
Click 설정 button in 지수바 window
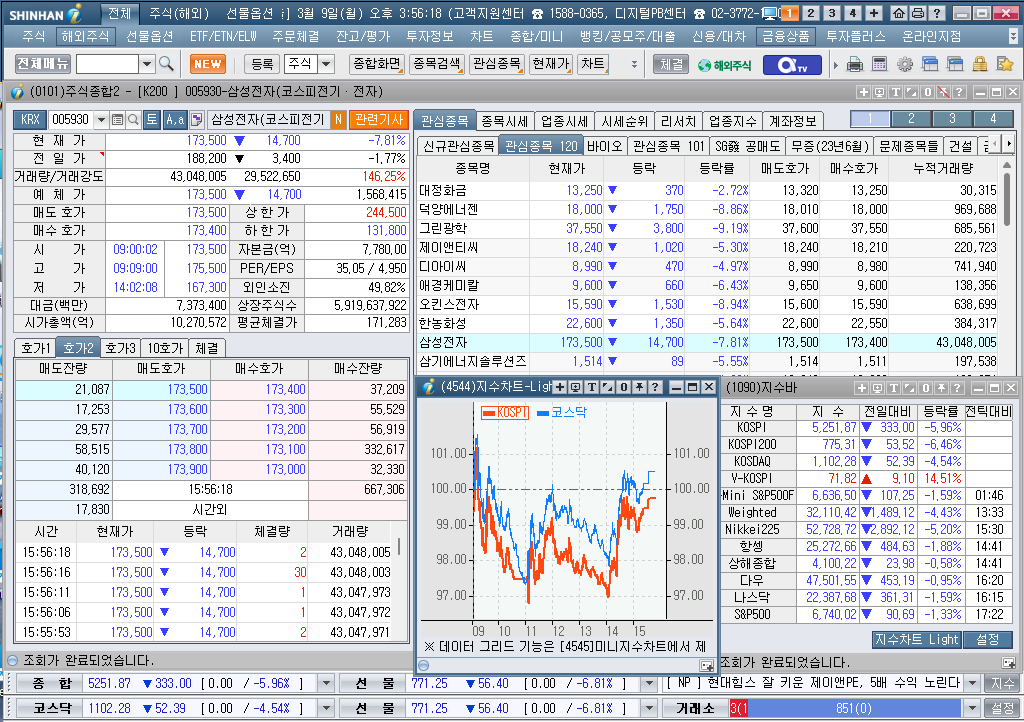pyautogui.click(x=987, y=639)
